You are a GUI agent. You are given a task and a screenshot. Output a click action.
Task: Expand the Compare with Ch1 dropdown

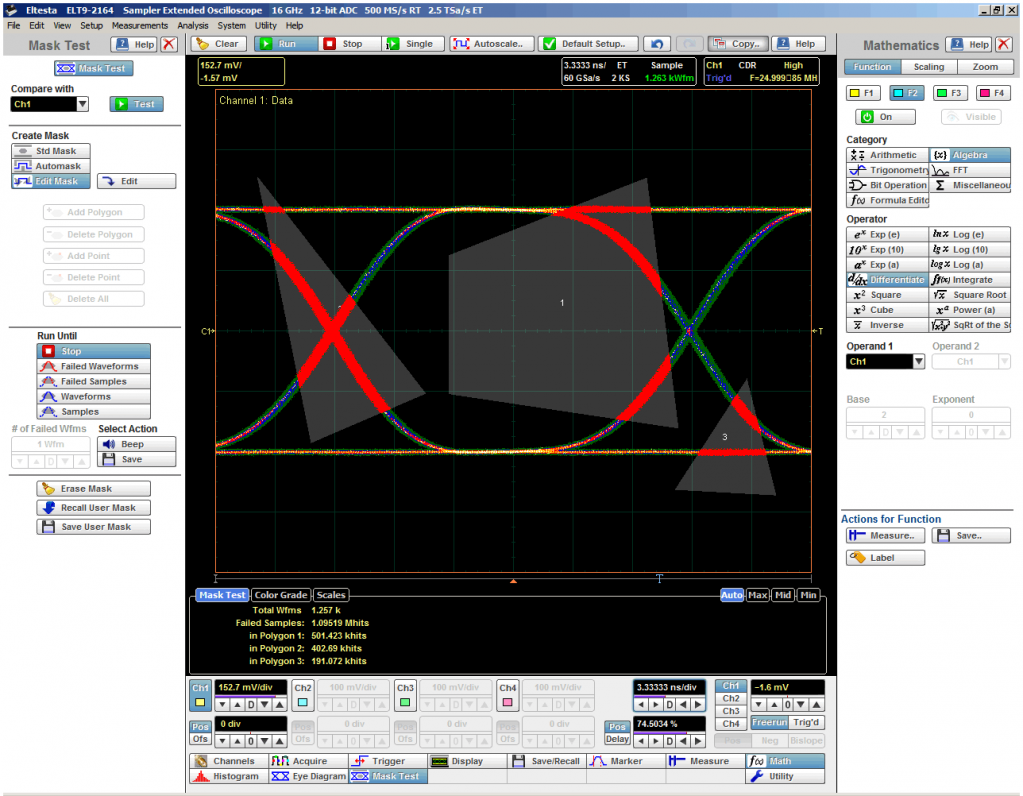pos(82,104)
